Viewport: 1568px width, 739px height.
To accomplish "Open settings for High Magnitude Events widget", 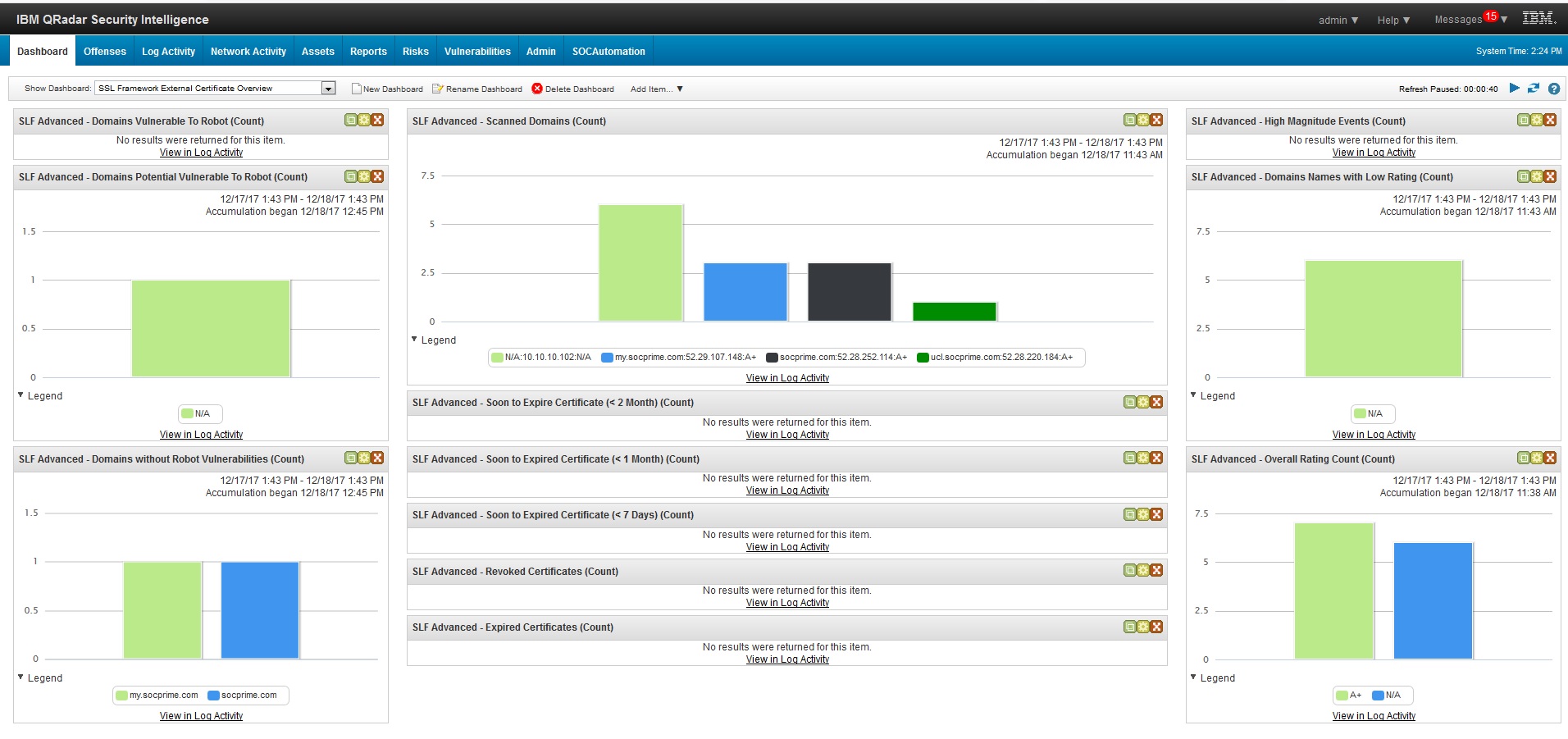I will click(x=1537, y=121).
